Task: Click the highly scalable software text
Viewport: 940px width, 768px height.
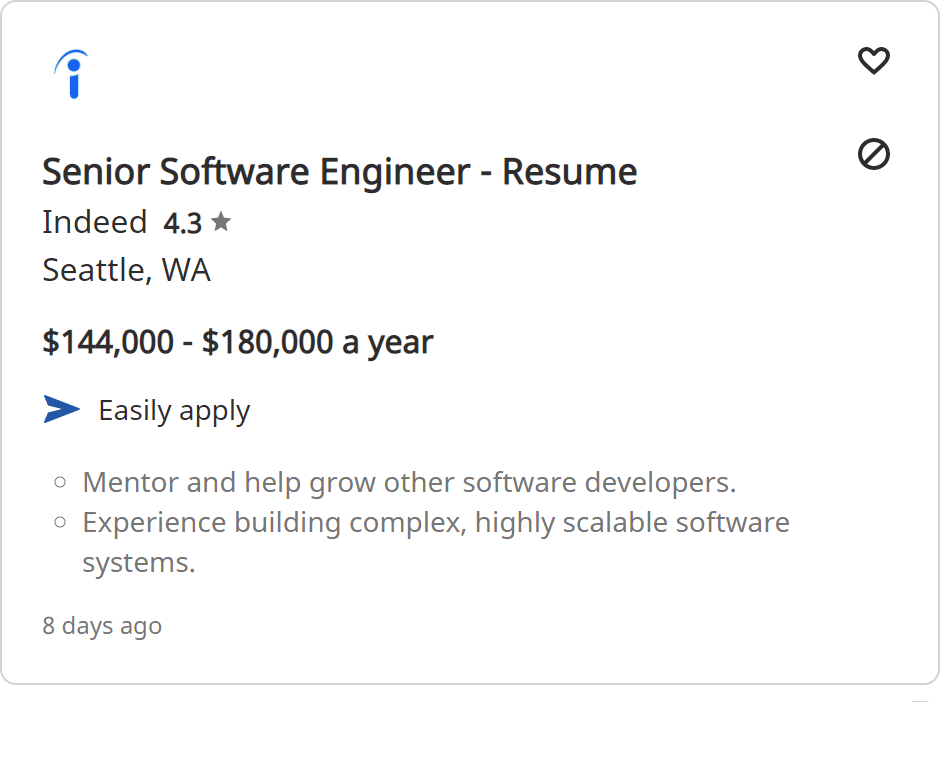Action: pyautogui.click(x=632, y=522)
